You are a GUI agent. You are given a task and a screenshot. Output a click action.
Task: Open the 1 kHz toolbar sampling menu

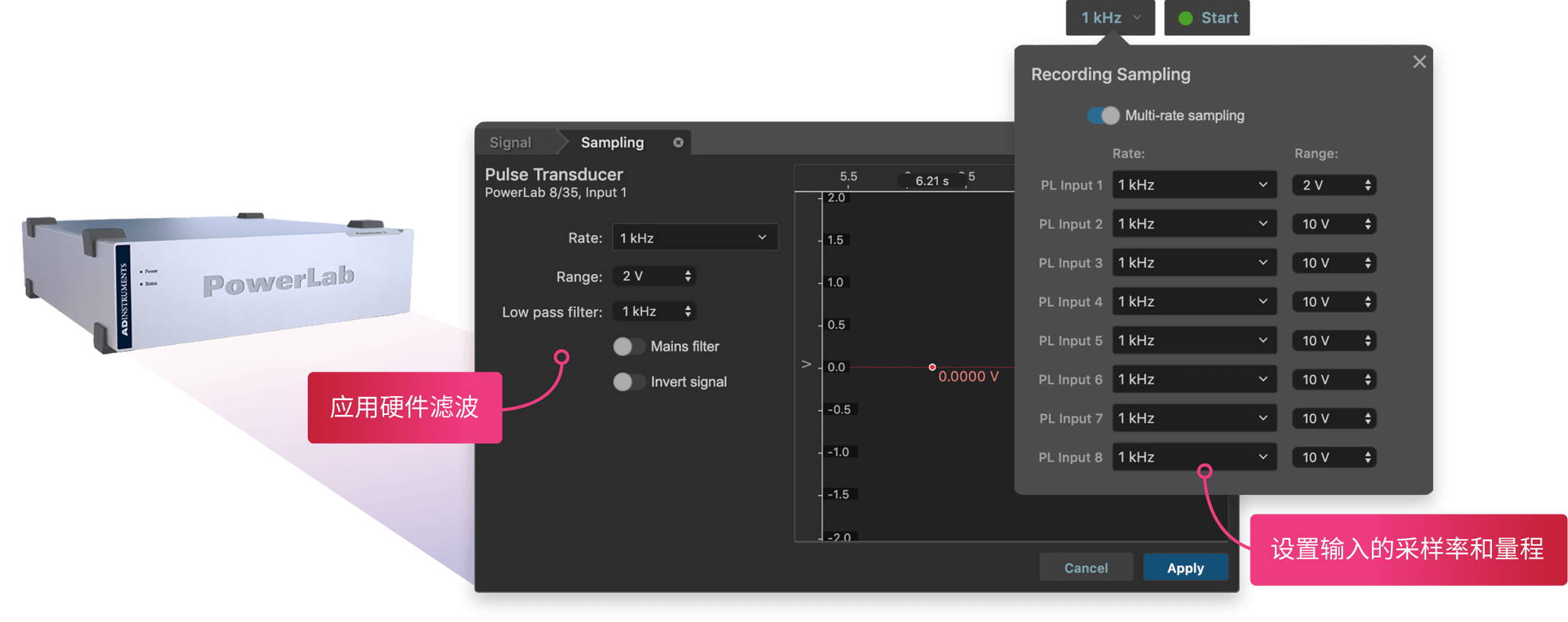1110,18
